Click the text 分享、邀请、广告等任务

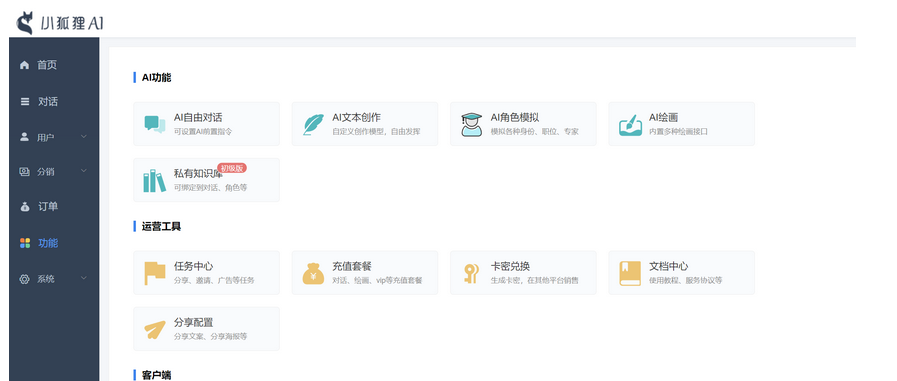tap(215, 280)
